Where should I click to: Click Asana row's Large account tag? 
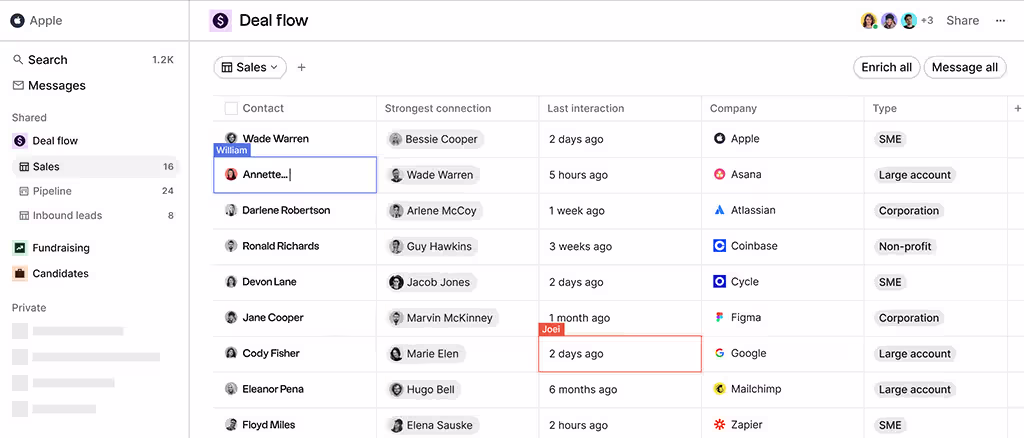click(x=915, y=175)
